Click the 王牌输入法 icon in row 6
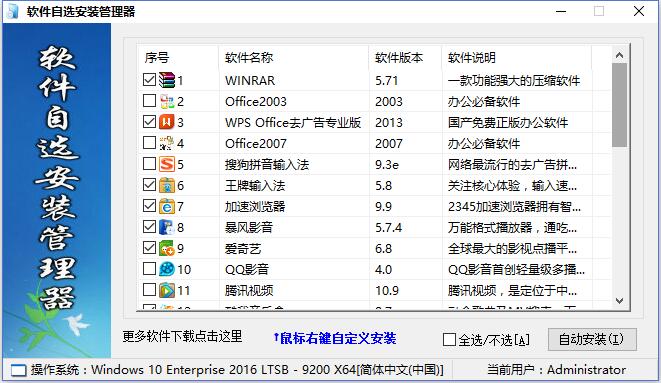Viewport: 661px width, 383px height. [x=167, y=185]
